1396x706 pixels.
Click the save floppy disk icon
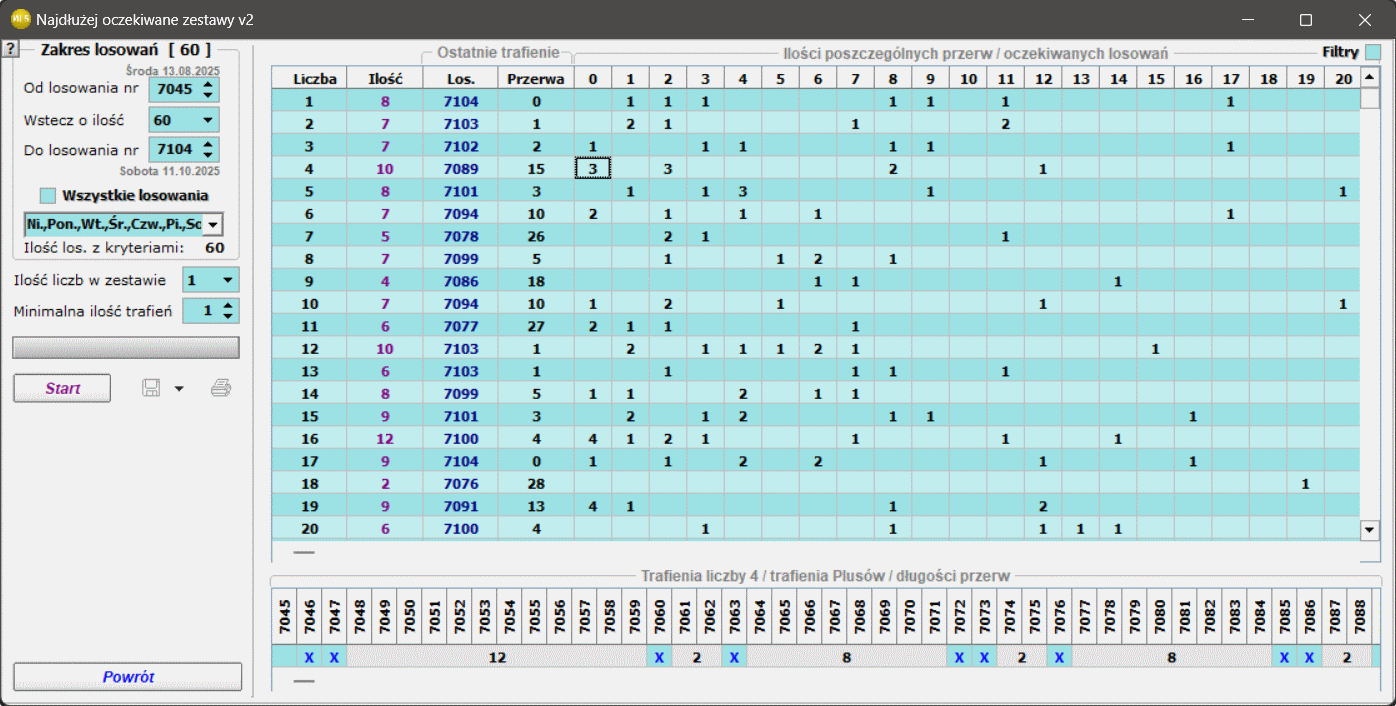coord(152,388)
